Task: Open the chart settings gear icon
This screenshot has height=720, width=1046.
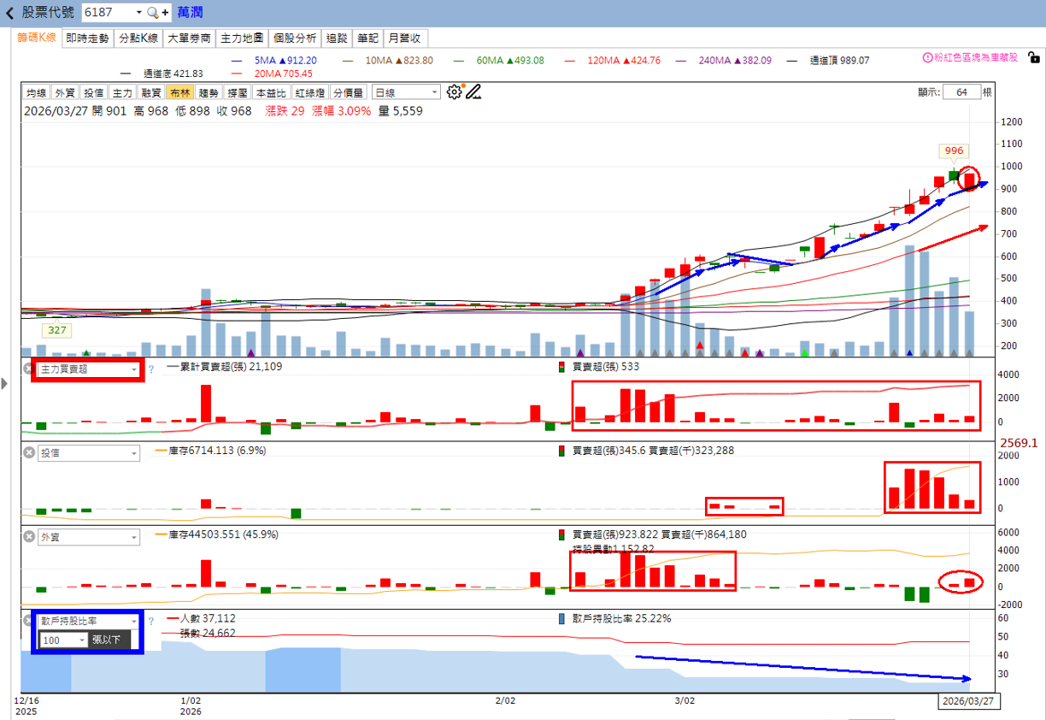Action: click(454, 92)
